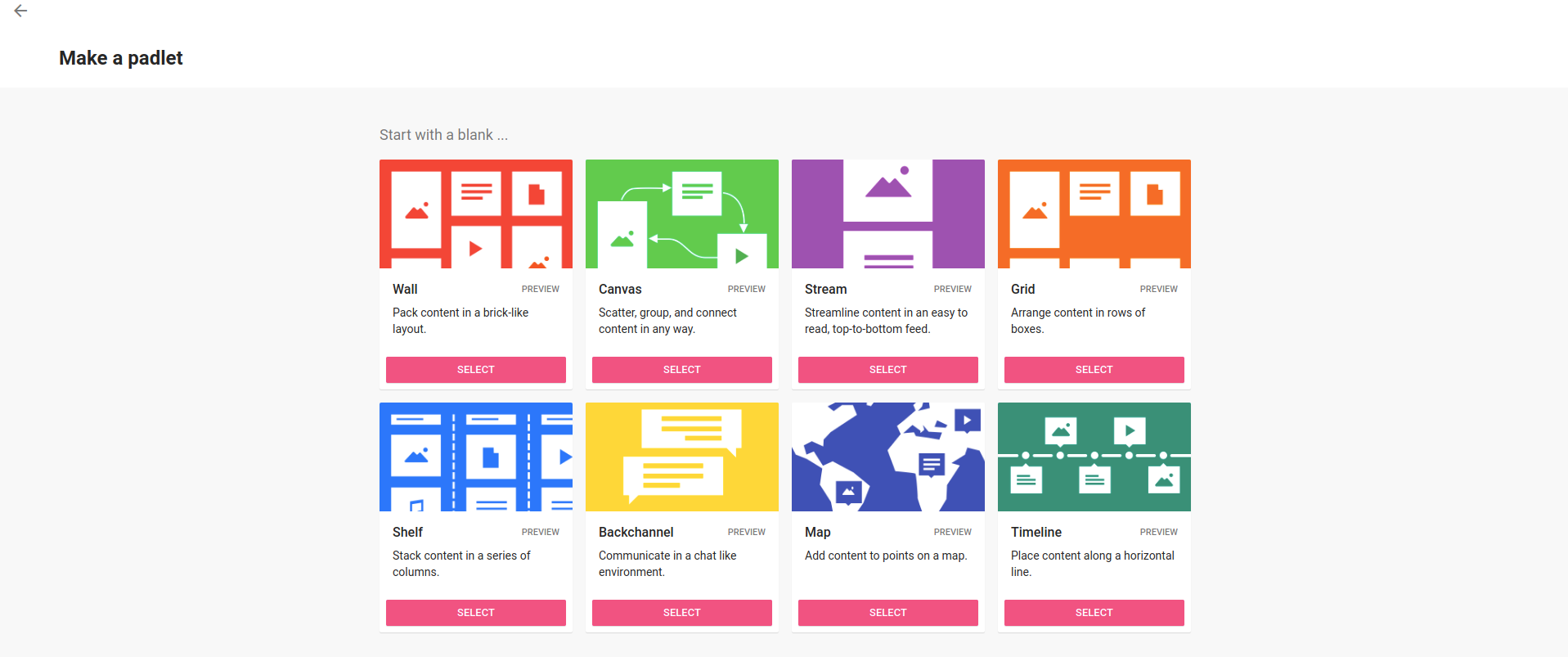Click the Wall layout thumbnail image
The height and width of the screenshot is (657, 1568).
tap(475, 214)
